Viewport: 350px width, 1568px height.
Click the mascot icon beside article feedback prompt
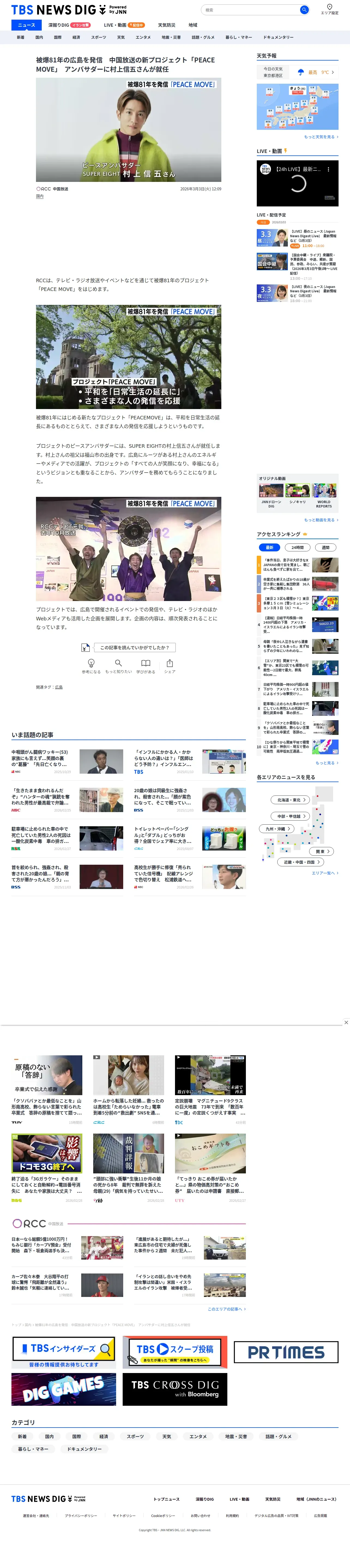86,647
